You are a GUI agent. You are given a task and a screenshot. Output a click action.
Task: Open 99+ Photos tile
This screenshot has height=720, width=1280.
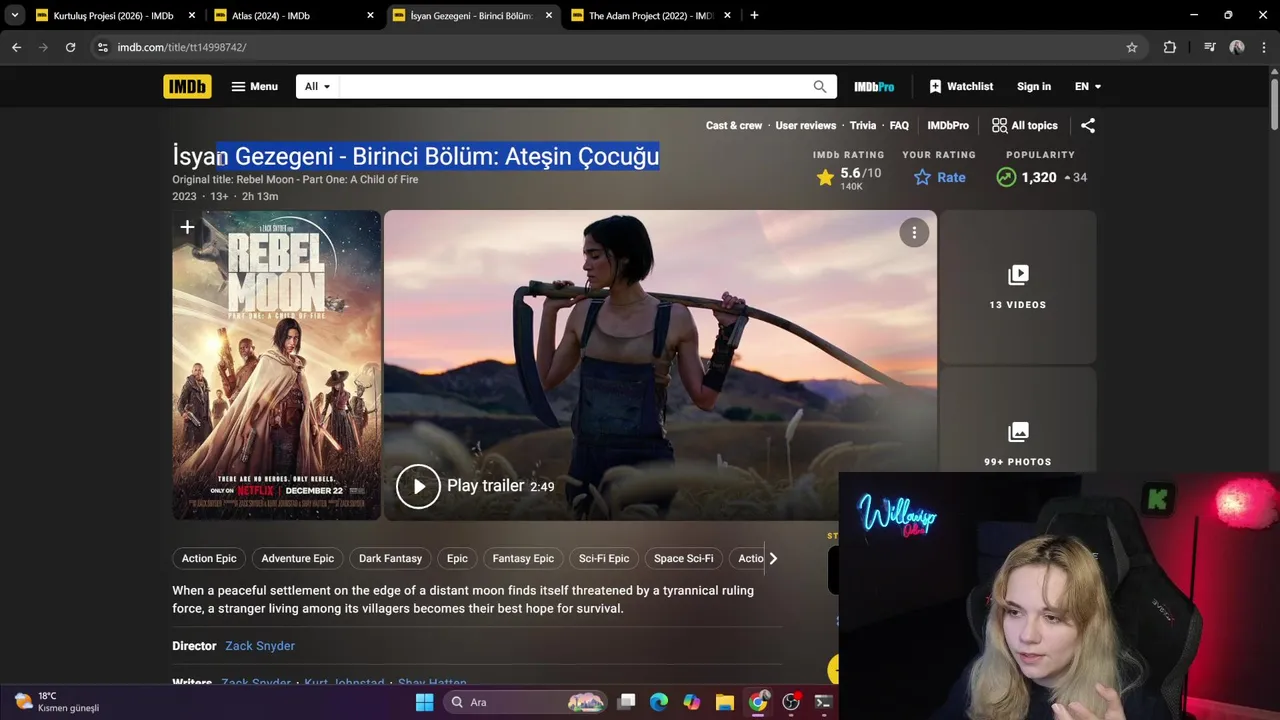[x=1018, y=444]
